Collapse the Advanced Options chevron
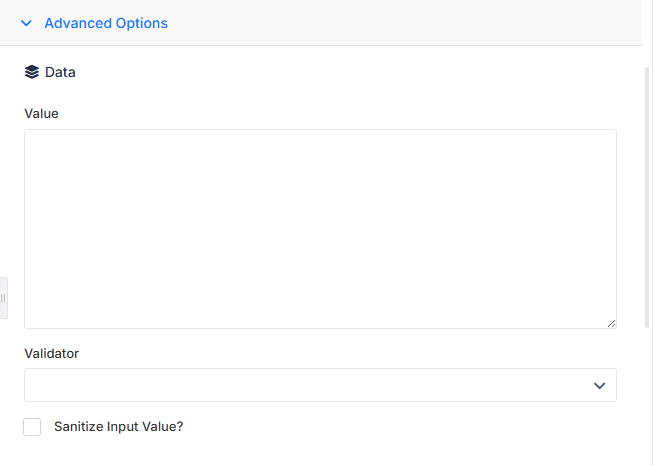Viewport: 654px width, 465px height. click(26, 23)
